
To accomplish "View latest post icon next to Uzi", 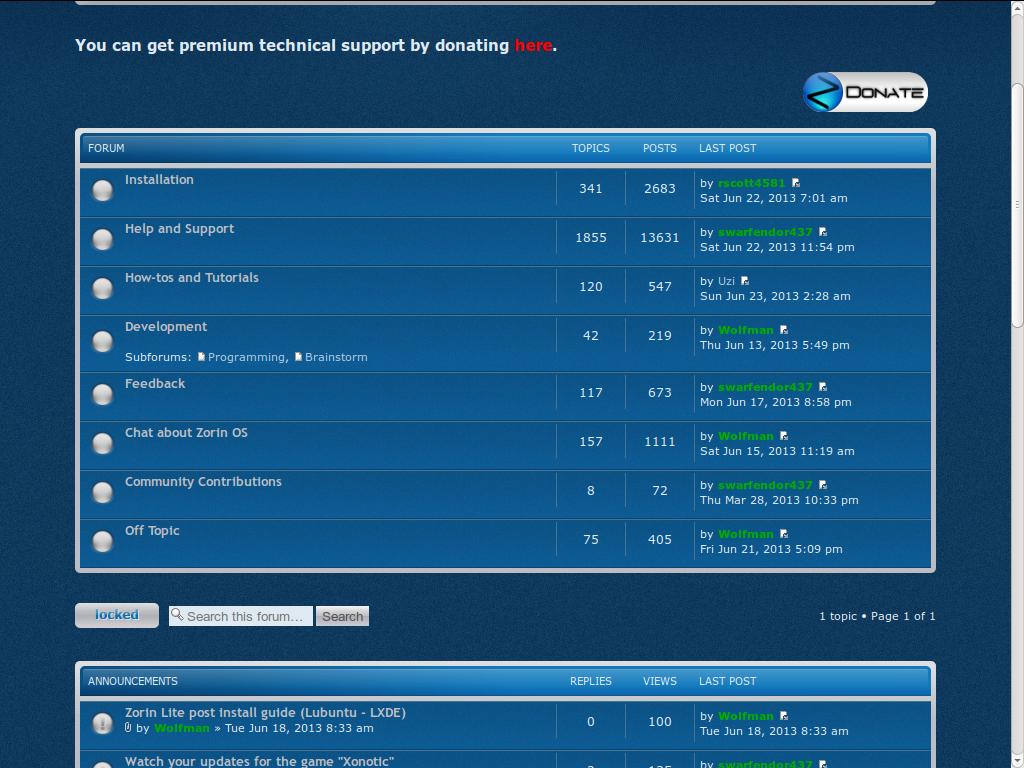I will 745,282.
